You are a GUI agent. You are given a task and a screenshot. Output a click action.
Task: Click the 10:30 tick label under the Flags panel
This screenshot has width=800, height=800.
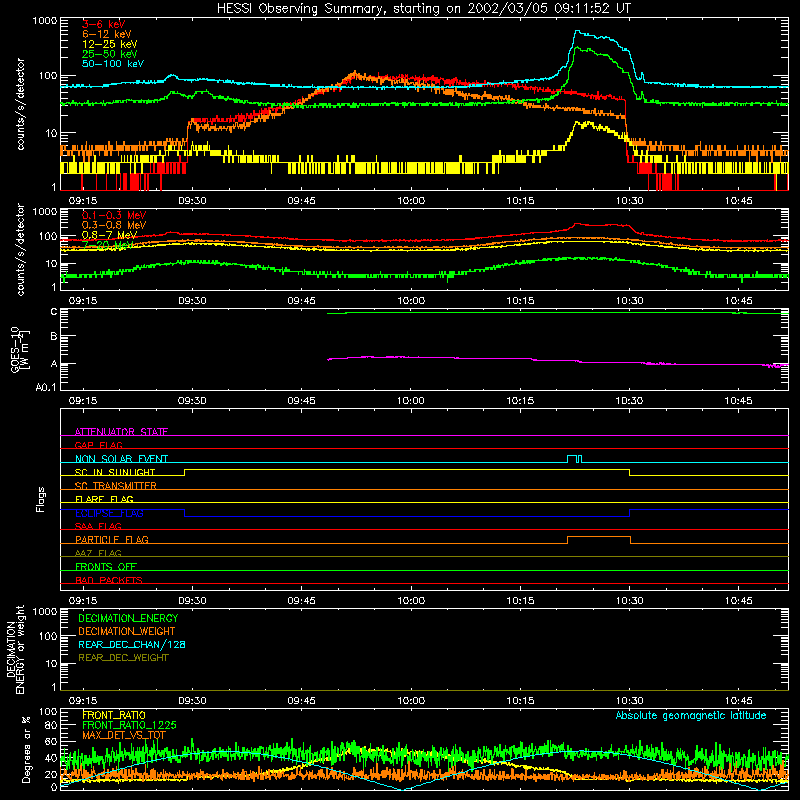coord(630,601)
